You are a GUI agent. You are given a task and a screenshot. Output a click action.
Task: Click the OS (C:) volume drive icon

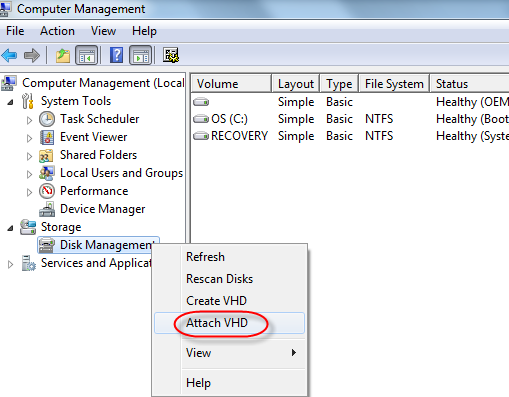tap(201, 119)
